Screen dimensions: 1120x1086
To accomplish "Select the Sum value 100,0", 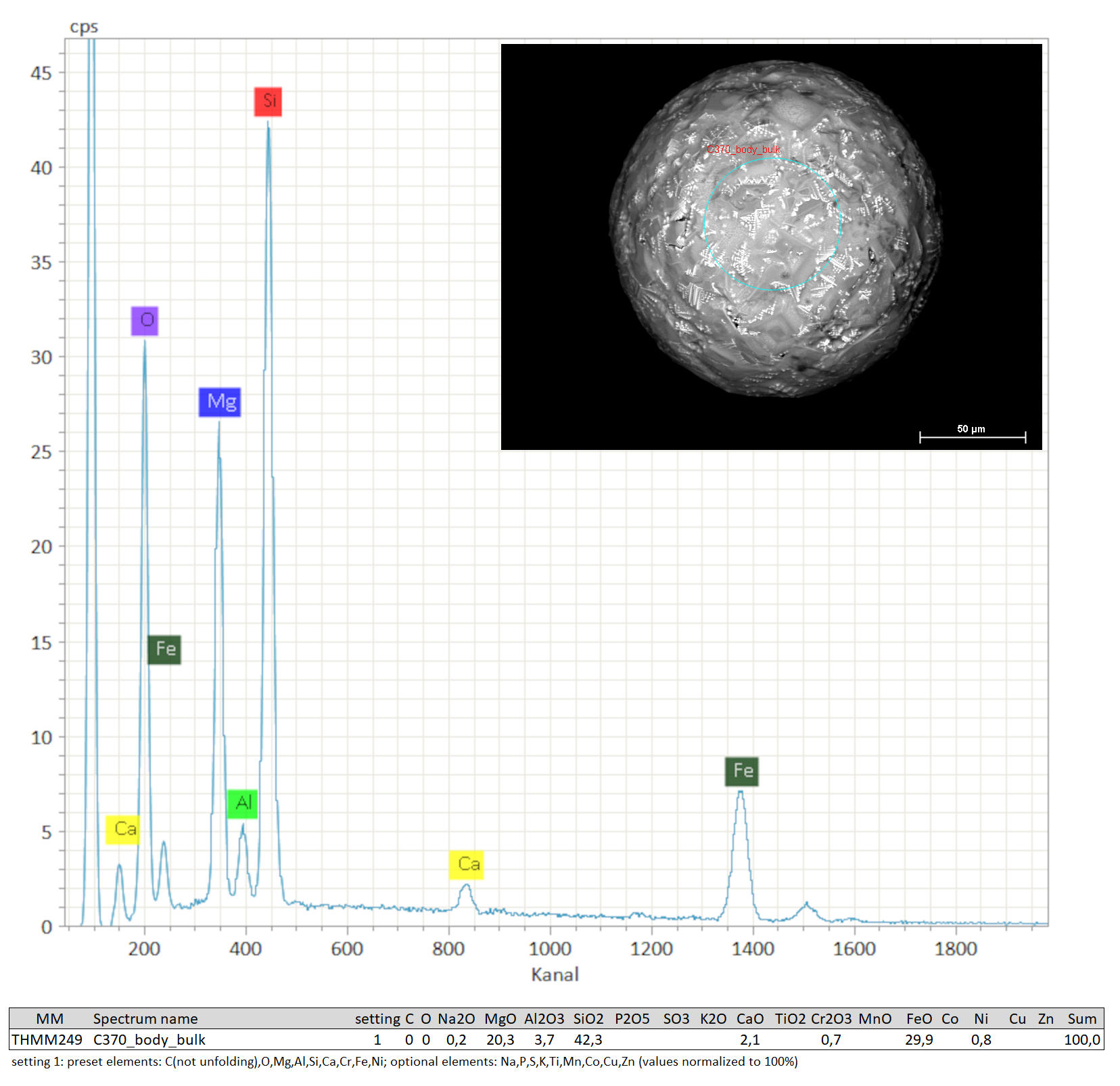I will (1081, 1039).
